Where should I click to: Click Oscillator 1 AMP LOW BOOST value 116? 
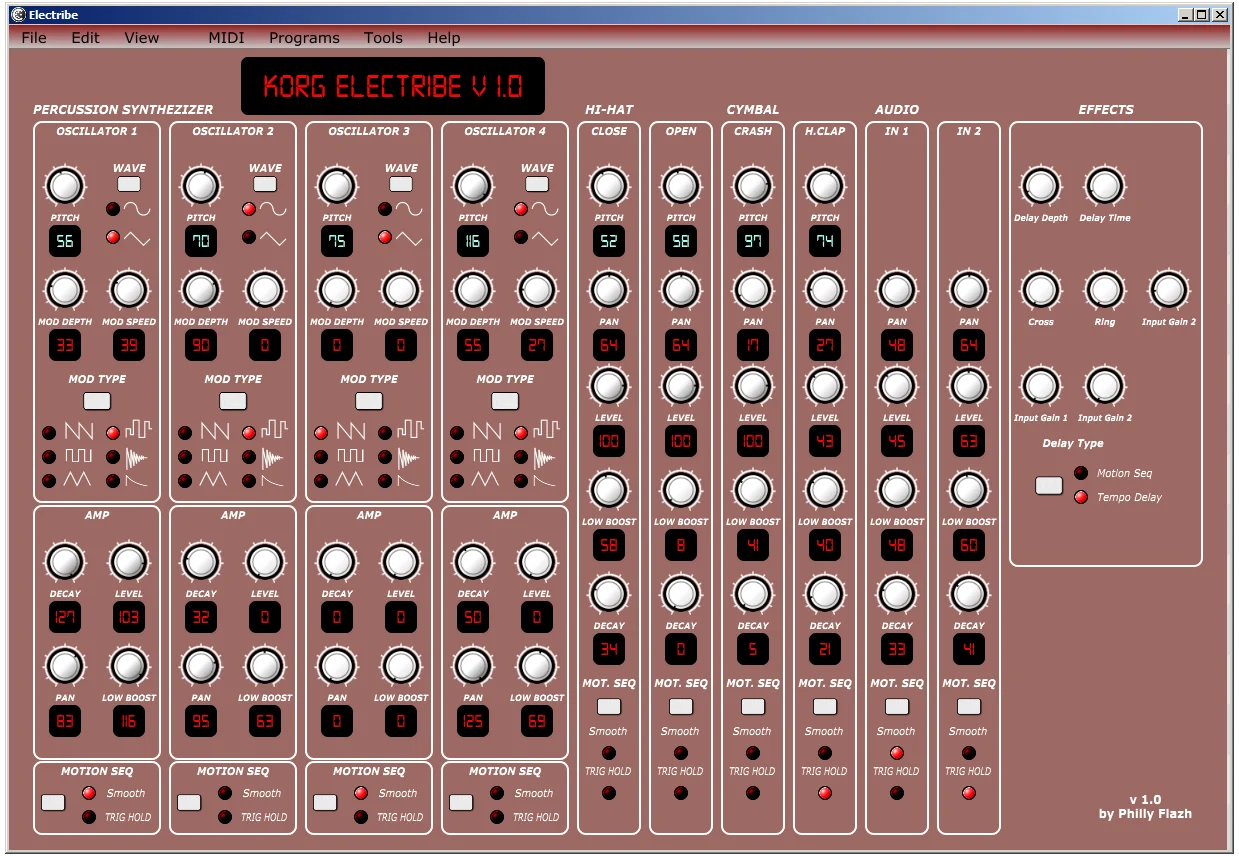tap(129, 721)
